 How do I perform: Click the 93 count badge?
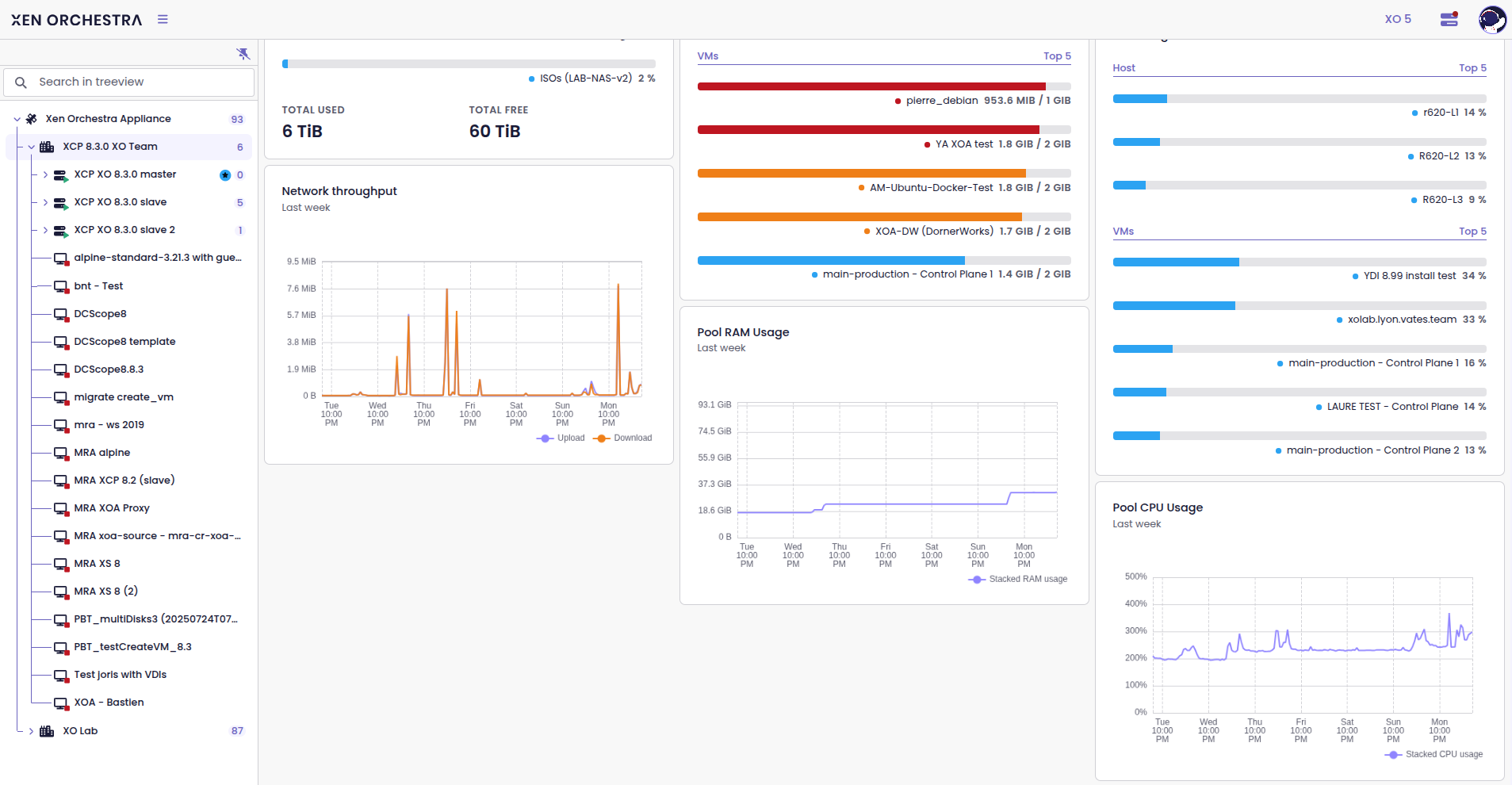(237, 119)
